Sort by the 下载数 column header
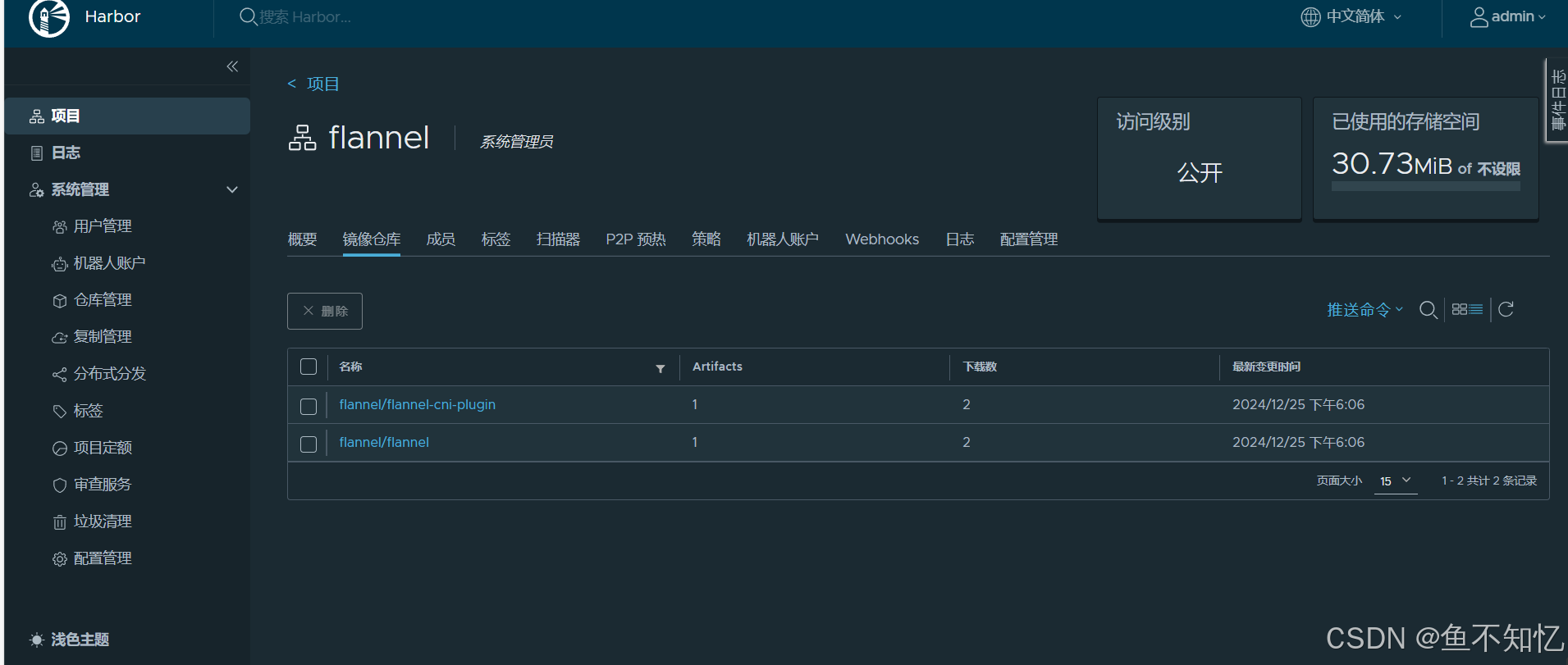 point(980,367)
